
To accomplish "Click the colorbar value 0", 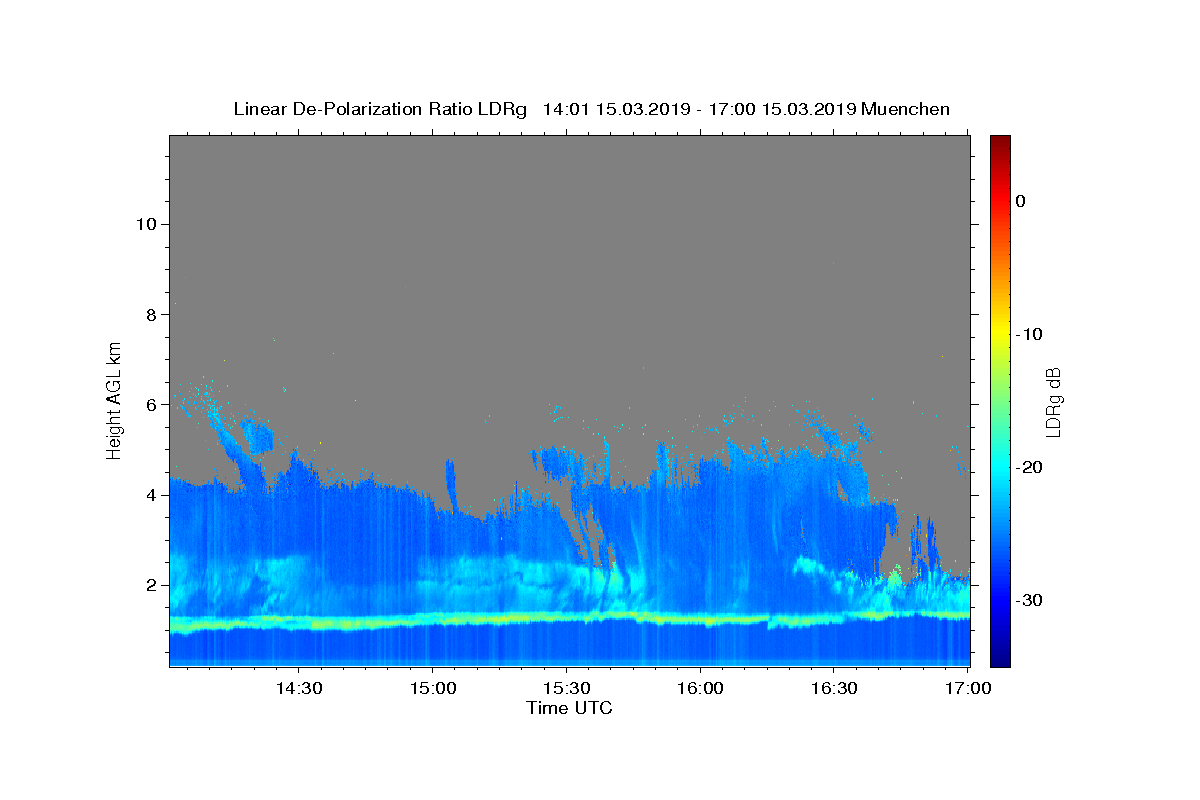I will point(1021,201).
